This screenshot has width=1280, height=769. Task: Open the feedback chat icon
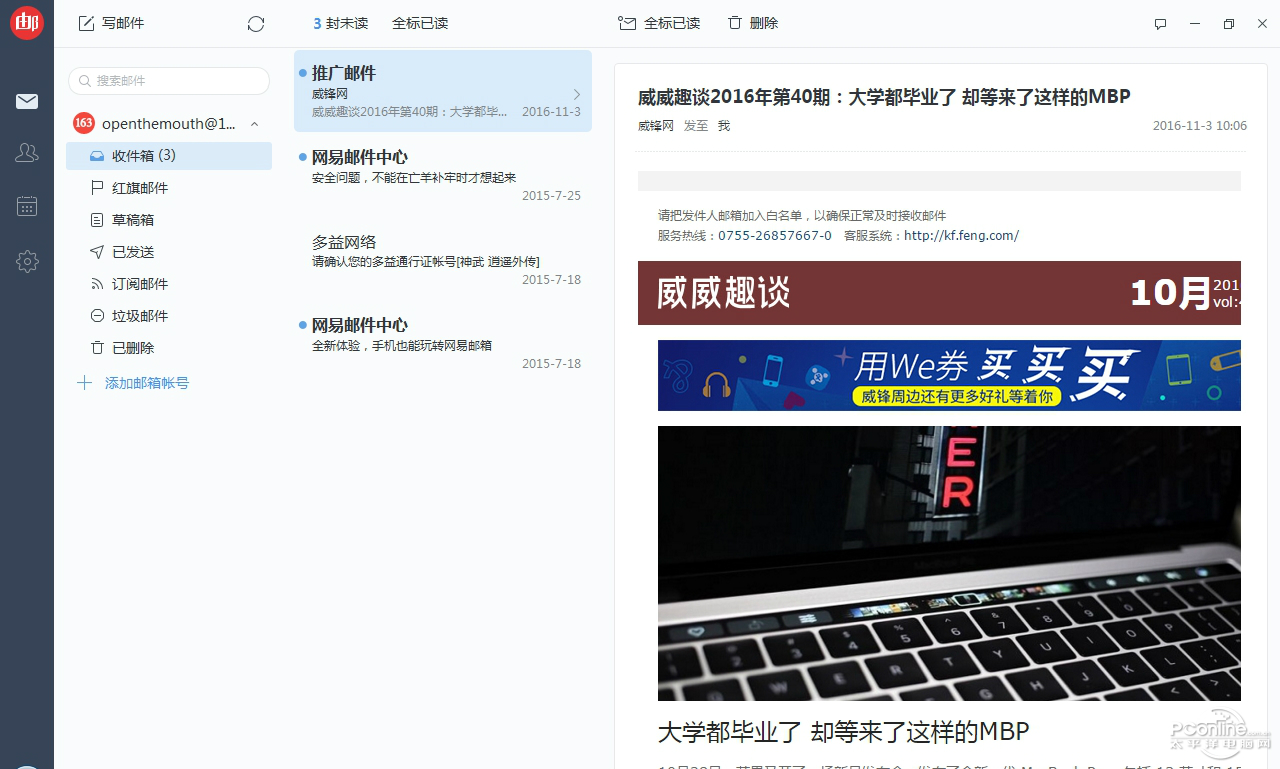pyautogui.click(x=1160, y=24)
